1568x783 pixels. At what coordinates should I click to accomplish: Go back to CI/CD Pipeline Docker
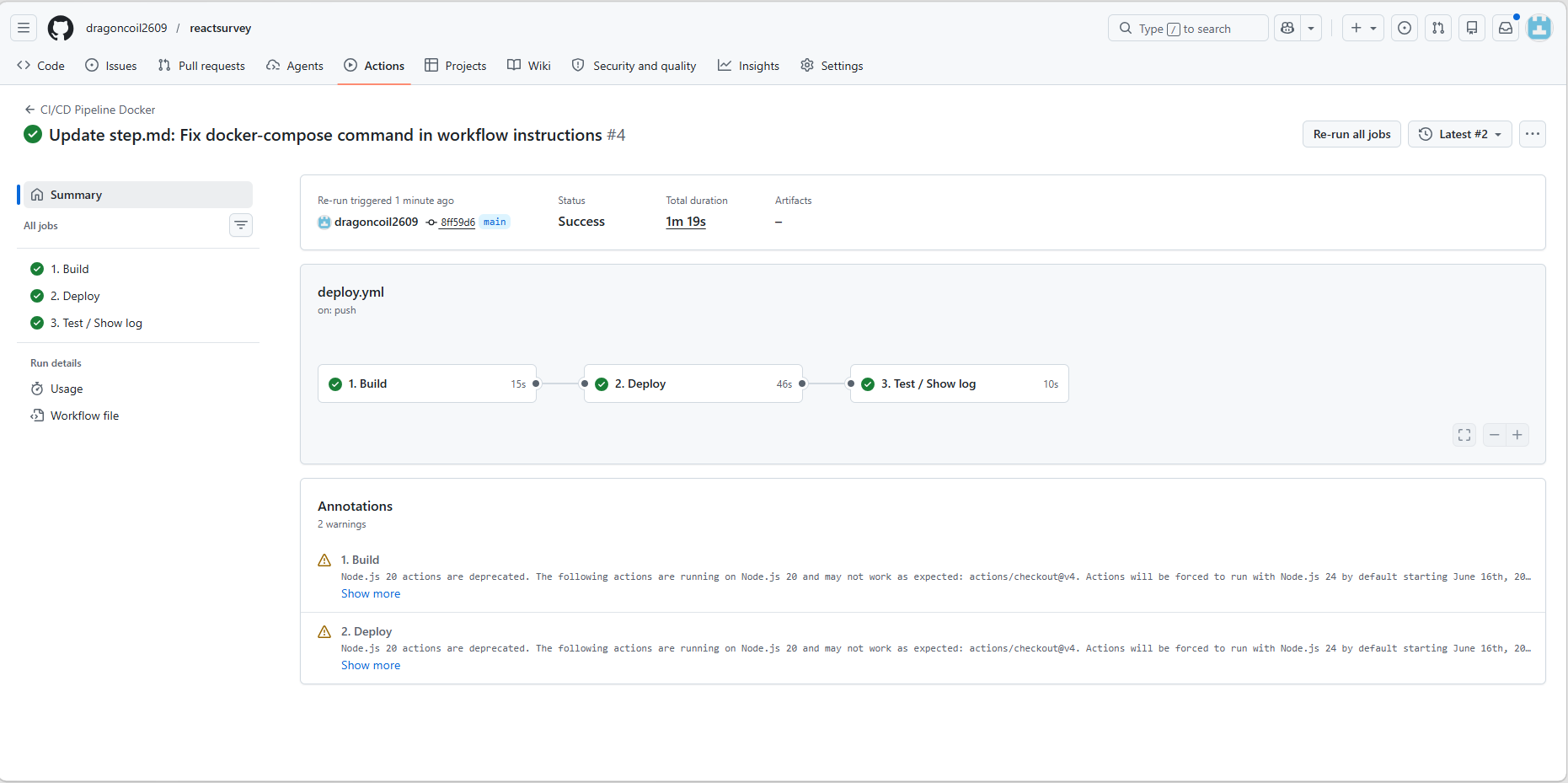coord(90,110)
